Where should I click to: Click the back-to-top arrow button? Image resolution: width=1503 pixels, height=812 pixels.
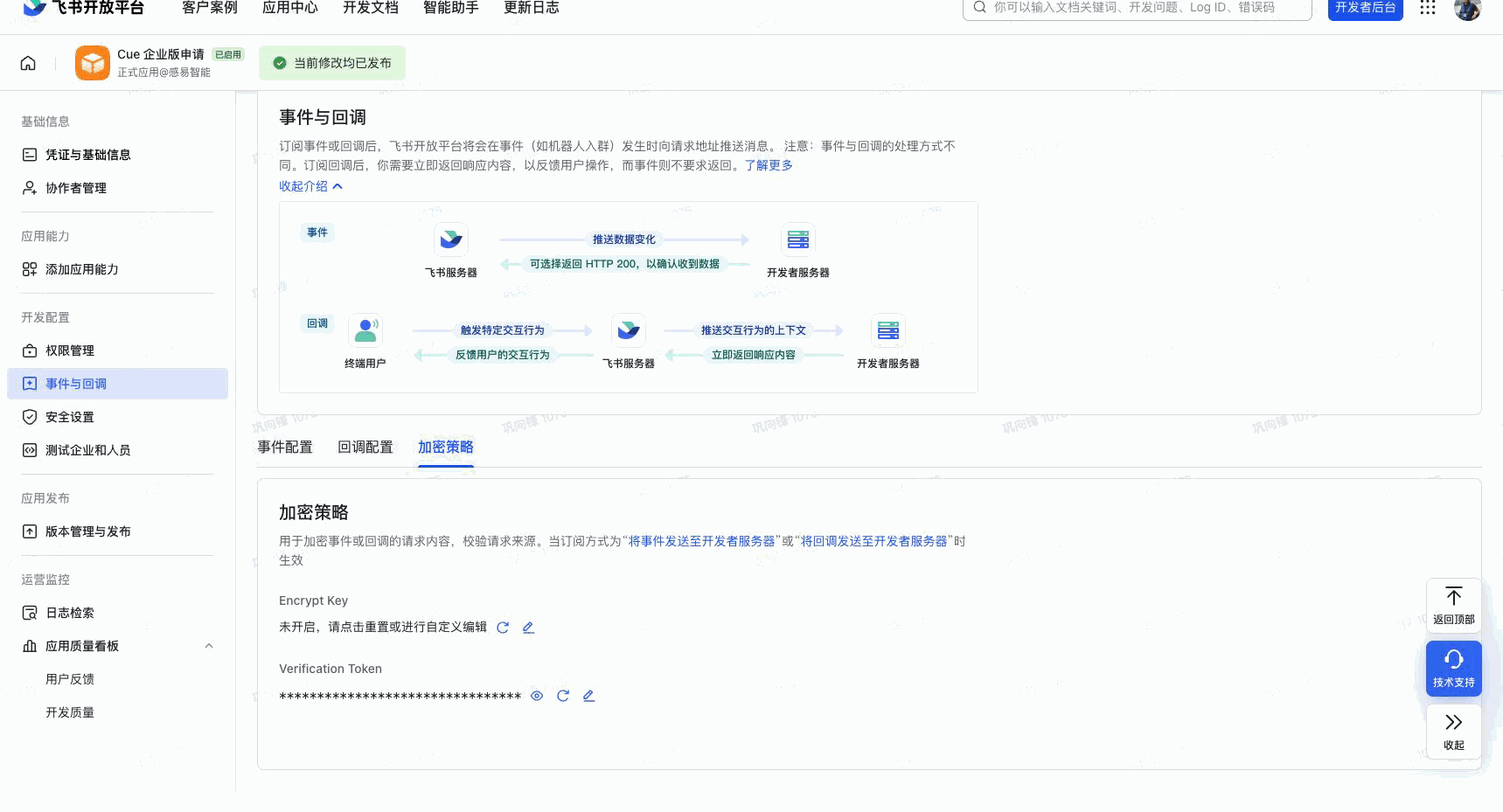1454,606
